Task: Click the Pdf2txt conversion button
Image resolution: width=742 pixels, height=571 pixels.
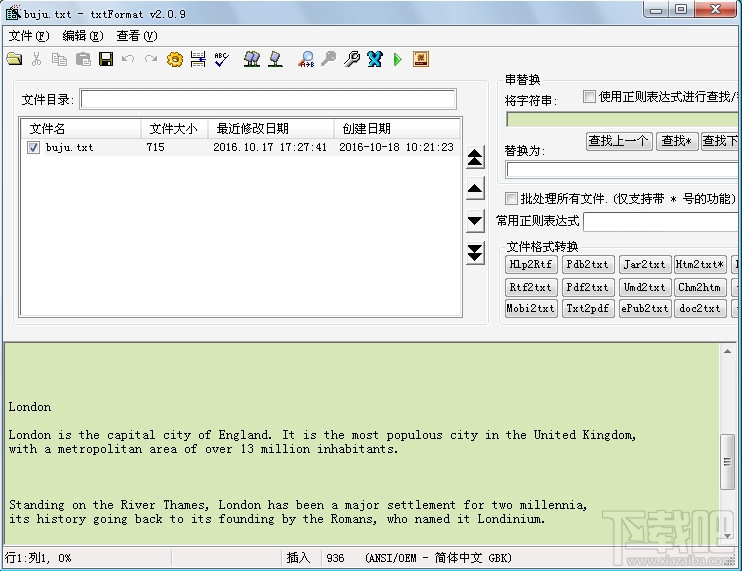Action: click(x=587, y=287)
